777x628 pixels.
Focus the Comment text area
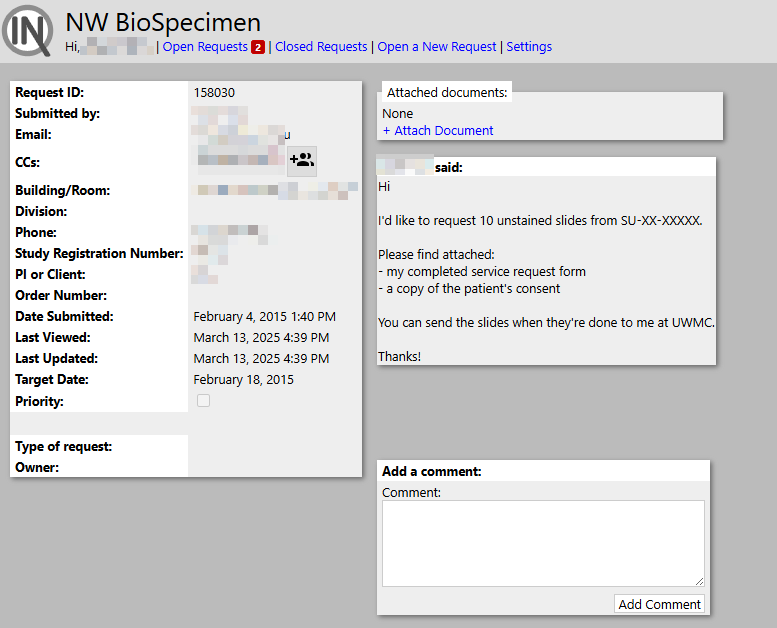pyautogui.click(x=543, y=543)
